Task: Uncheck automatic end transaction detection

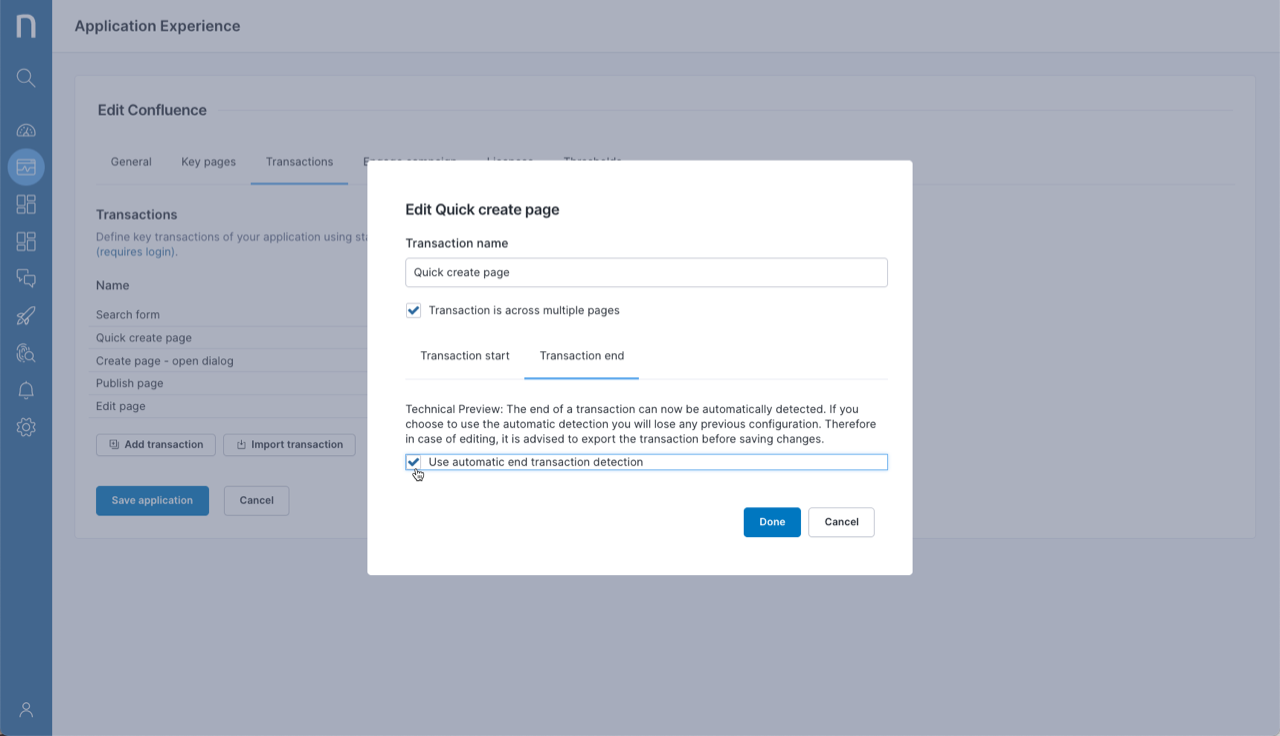Action: [x=413, y=461]
